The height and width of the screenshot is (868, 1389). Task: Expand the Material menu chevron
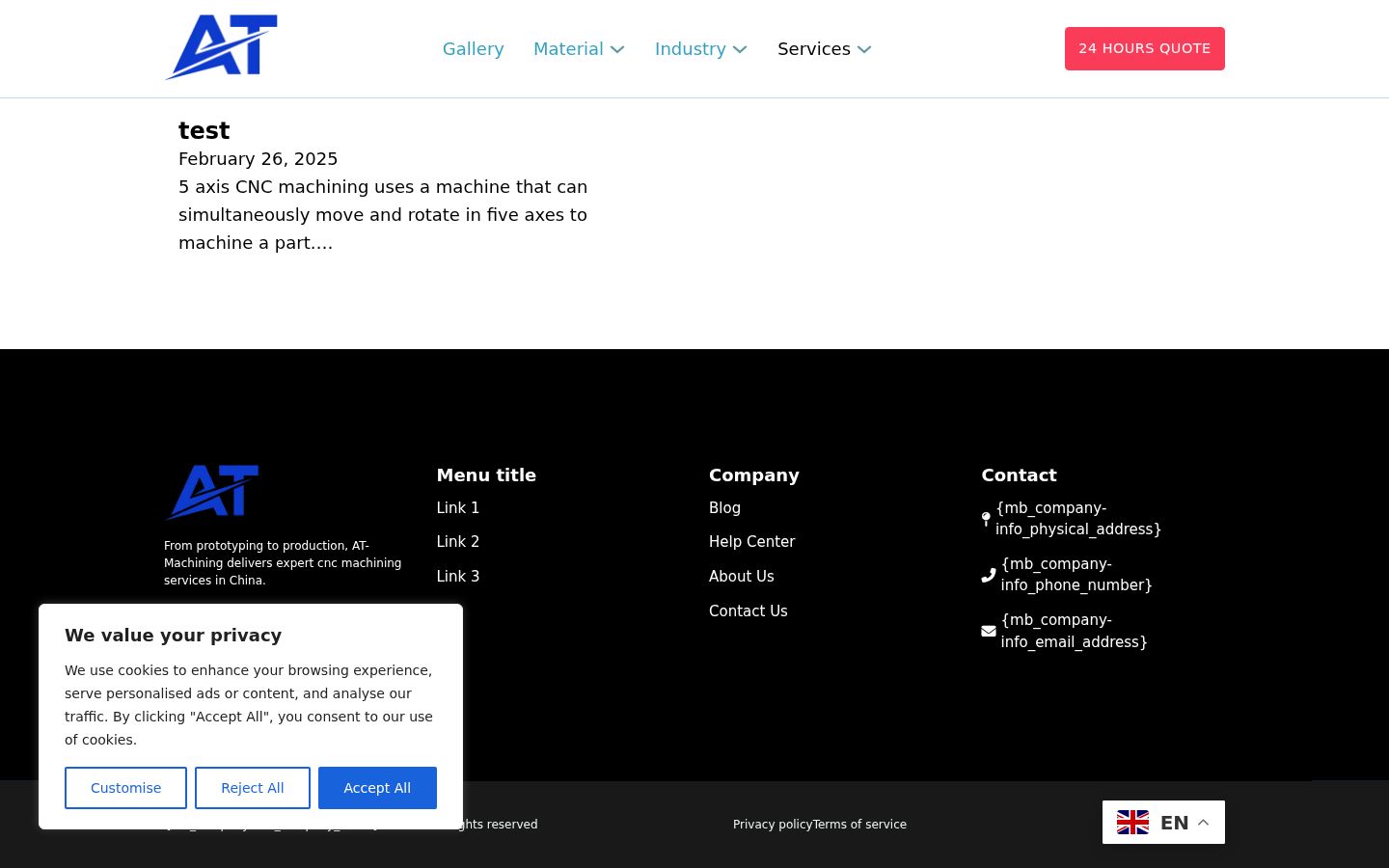[617, 50]
